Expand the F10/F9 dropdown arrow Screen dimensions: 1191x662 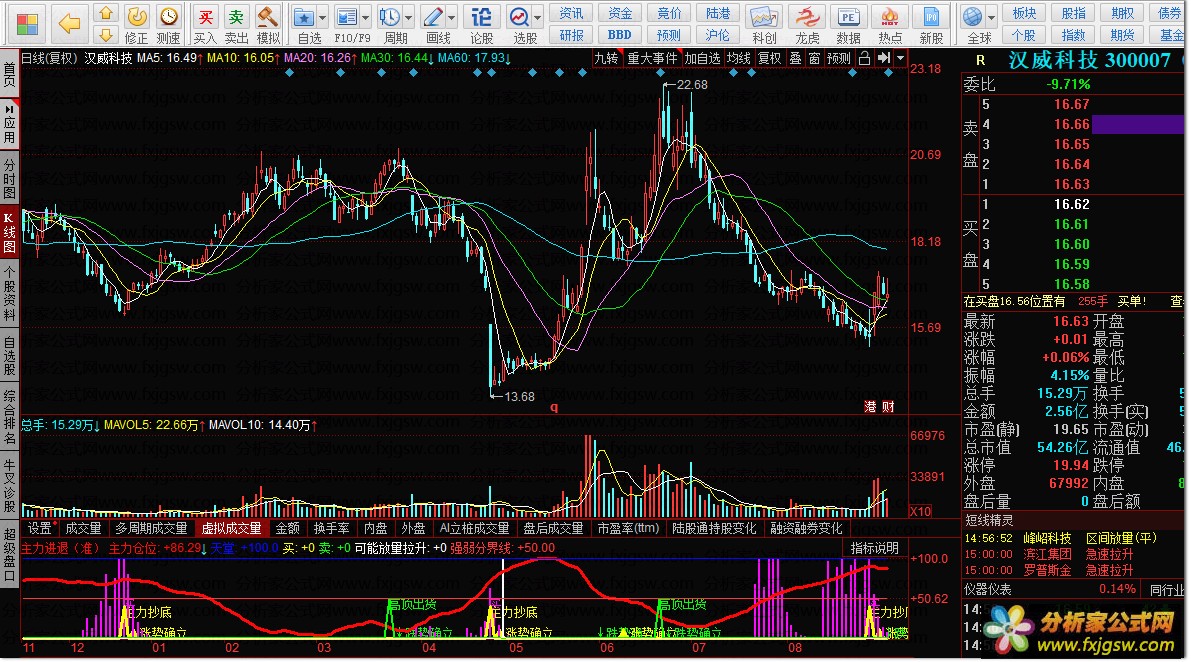tap(365, 17)
